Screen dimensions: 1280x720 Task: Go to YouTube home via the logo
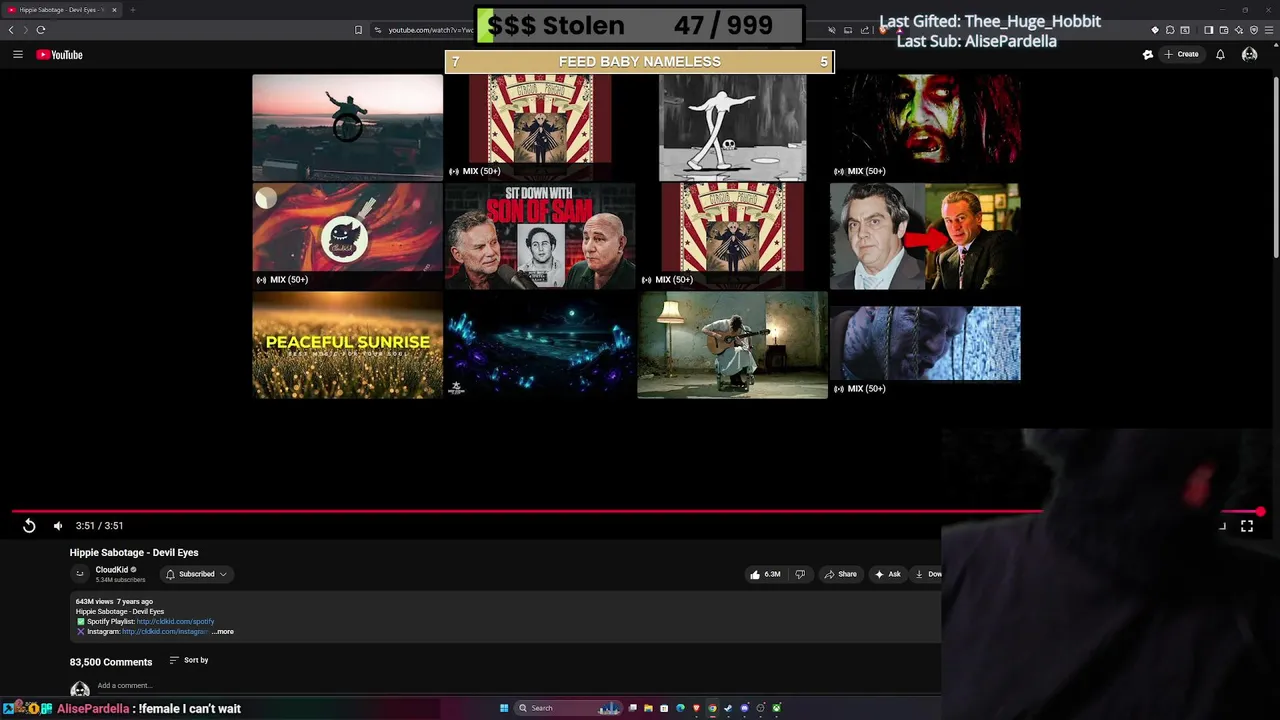point(59,54)
